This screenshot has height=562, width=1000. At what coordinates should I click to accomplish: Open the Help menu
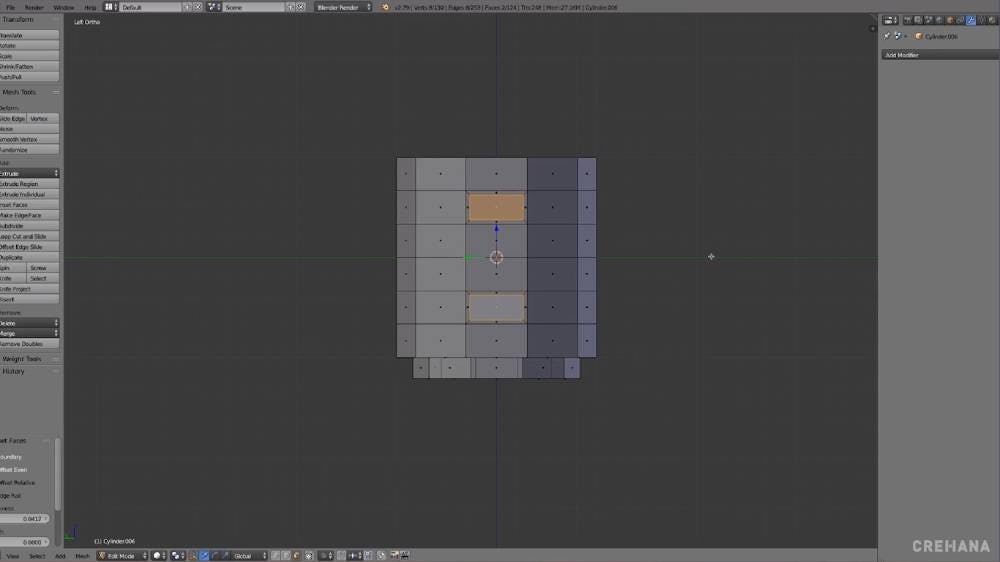pyautogui.click(x=90, y=7)
